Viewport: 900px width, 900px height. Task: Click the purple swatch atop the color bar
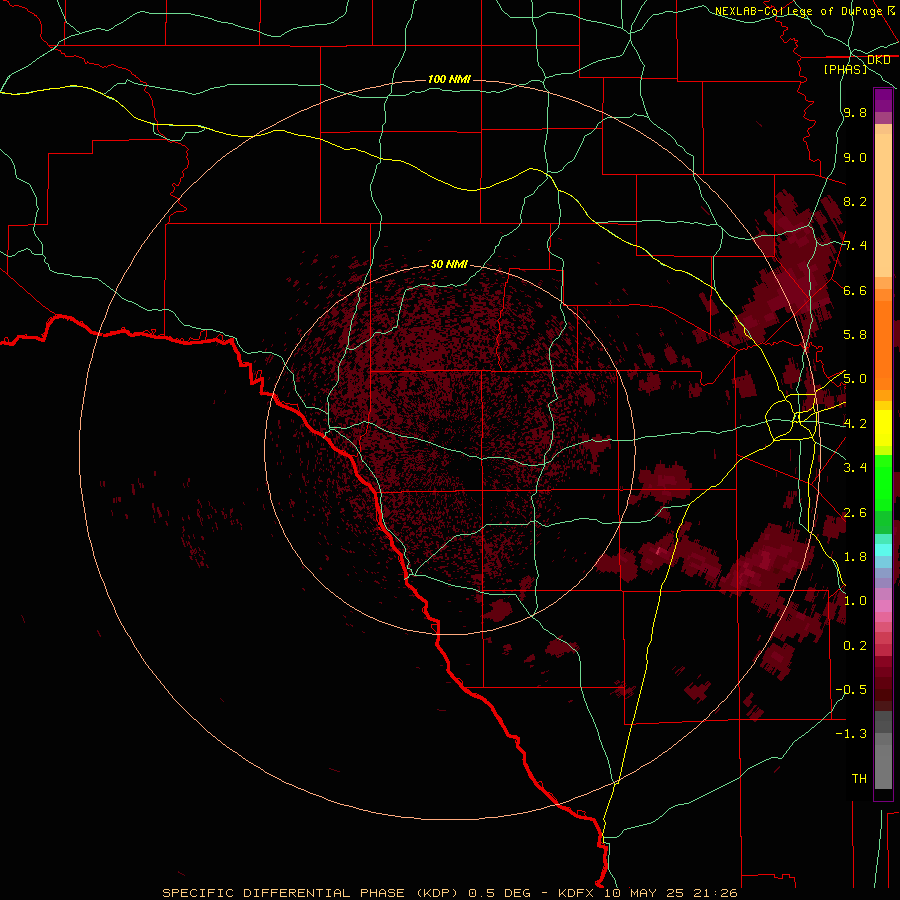pos(883,100)
